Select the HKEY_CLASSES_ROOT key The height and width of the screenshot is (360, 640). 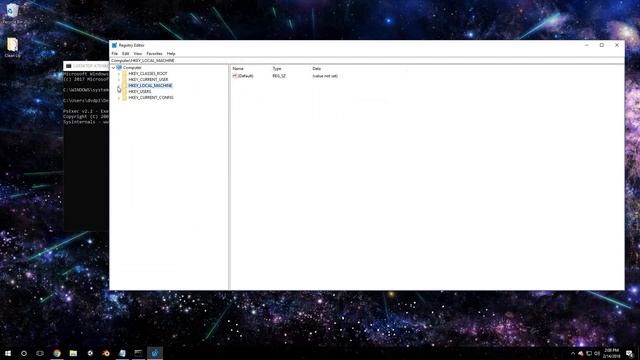pyautogui.click(x=148, y=74)
